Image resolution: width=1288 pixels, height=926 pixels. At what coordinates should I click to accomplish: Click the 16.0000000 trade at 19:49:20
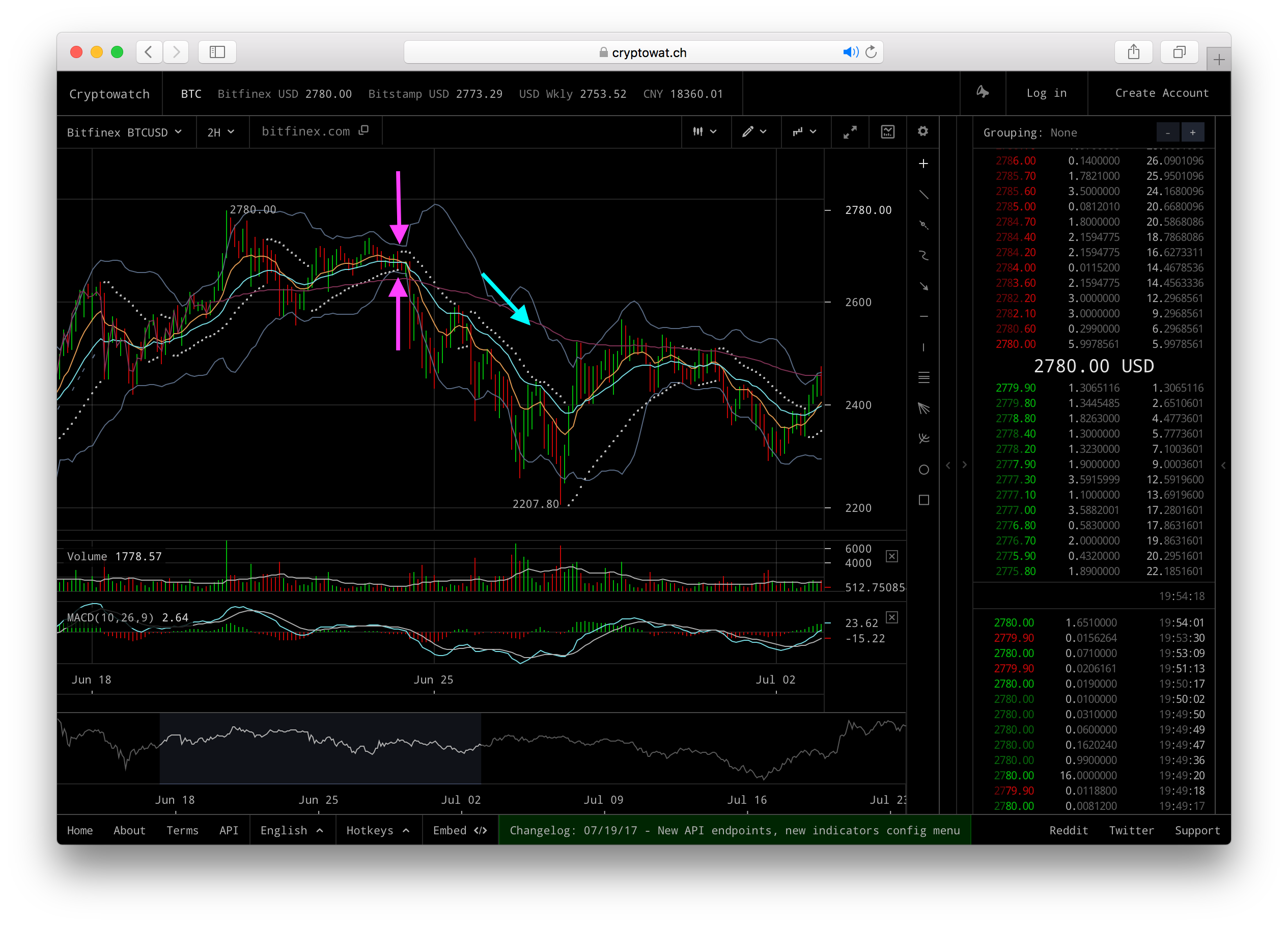(x=1098, y=775)
